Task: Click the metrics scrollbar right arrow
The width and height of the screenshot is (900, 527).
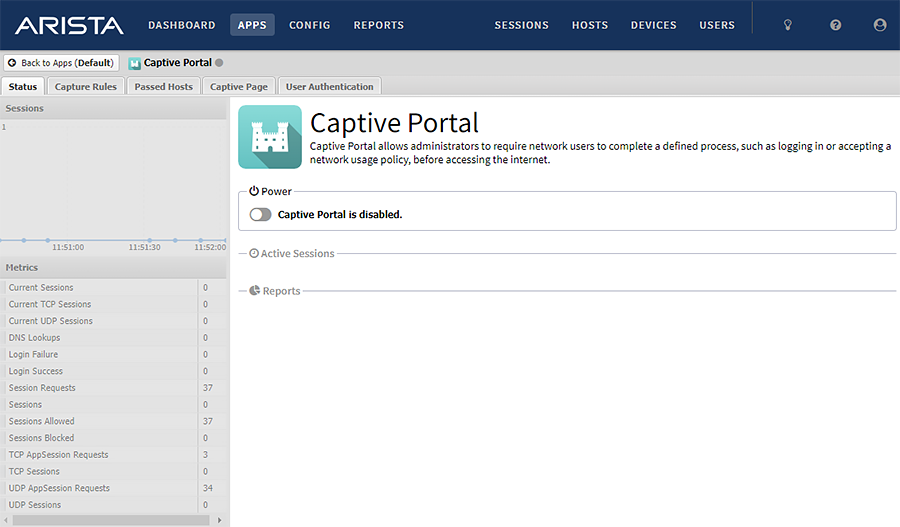Action: click(x=219, y=520)
